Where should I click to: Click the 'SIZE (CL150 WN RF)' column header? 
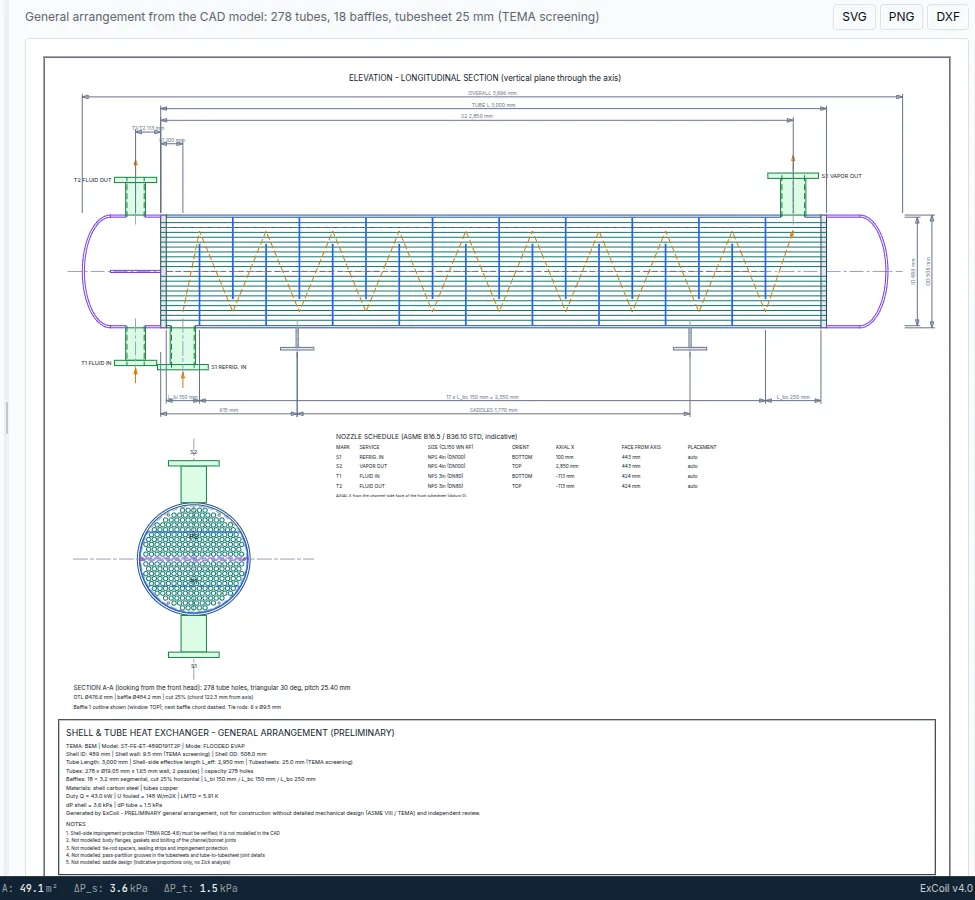pos(450,447)
